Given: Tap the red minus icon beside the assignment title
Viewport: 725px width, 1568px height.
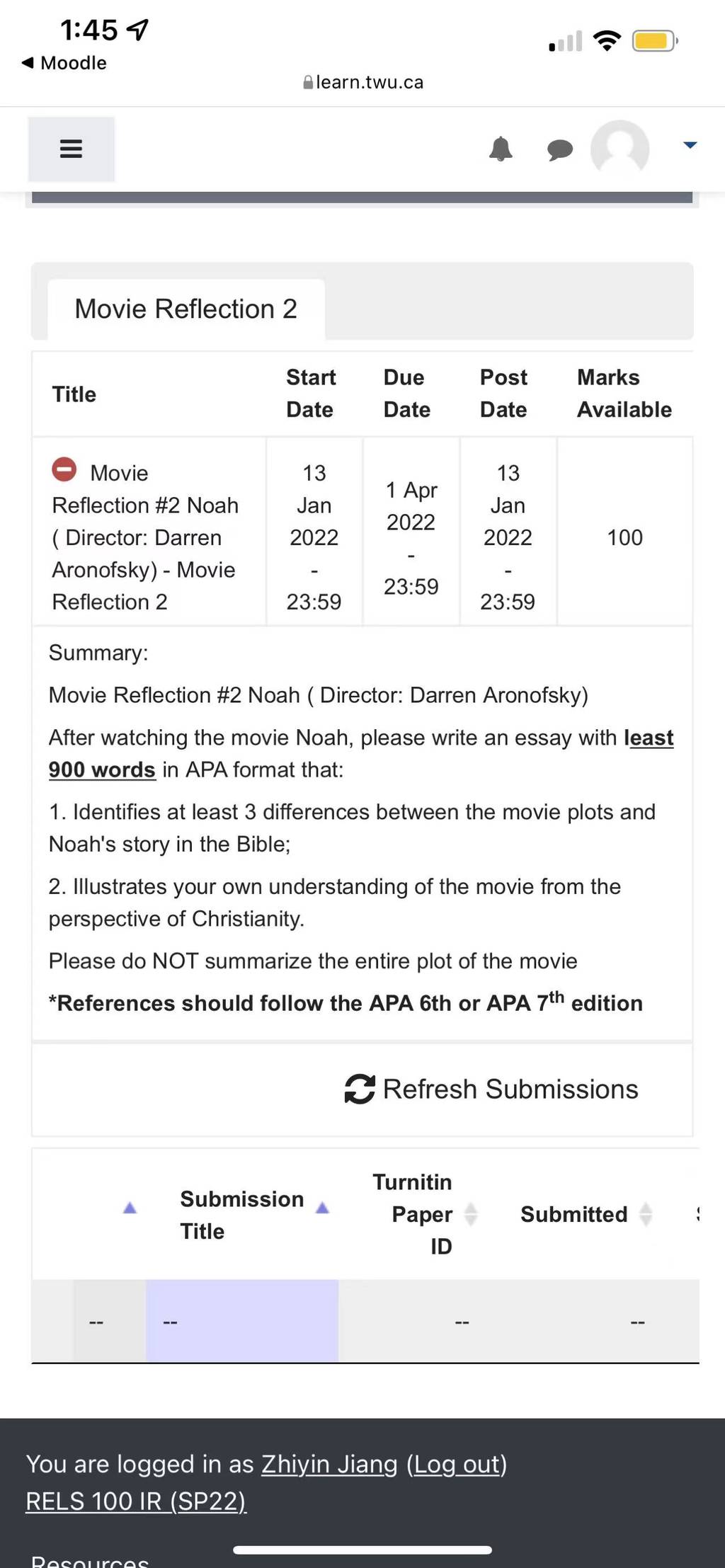Looking at the screenshot, I should (x=64, y=469).
